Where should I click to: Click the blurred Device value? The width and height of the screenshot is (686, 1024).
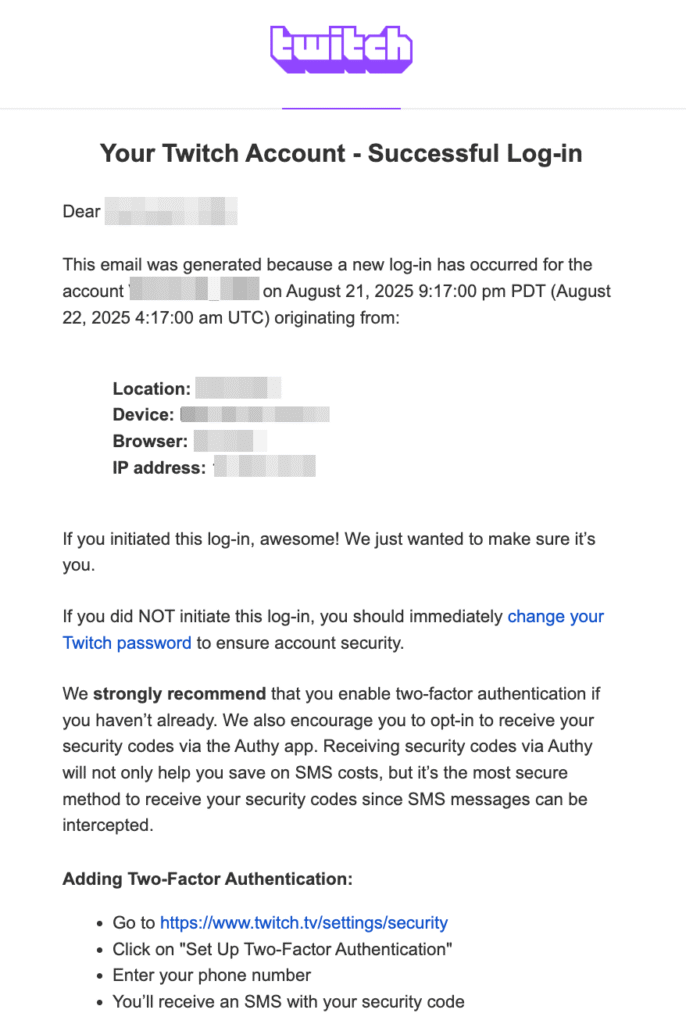tap(255, 414)
